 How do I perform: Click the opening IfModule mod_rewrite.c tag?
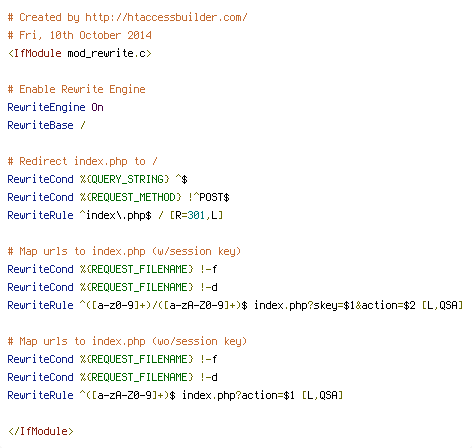[x=80, y=53]
